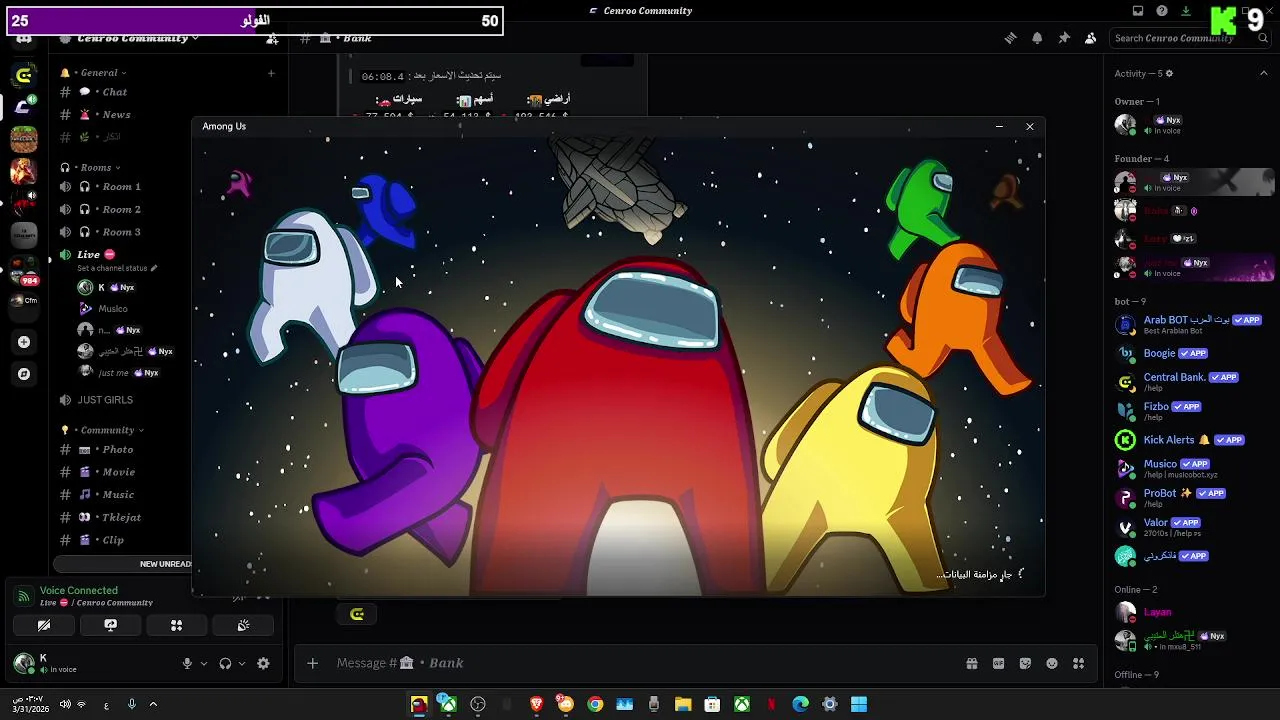Image resolution: width=1280 pixels, height=720 pixels.
Task: Open the soundboard button
Action: 243,625
